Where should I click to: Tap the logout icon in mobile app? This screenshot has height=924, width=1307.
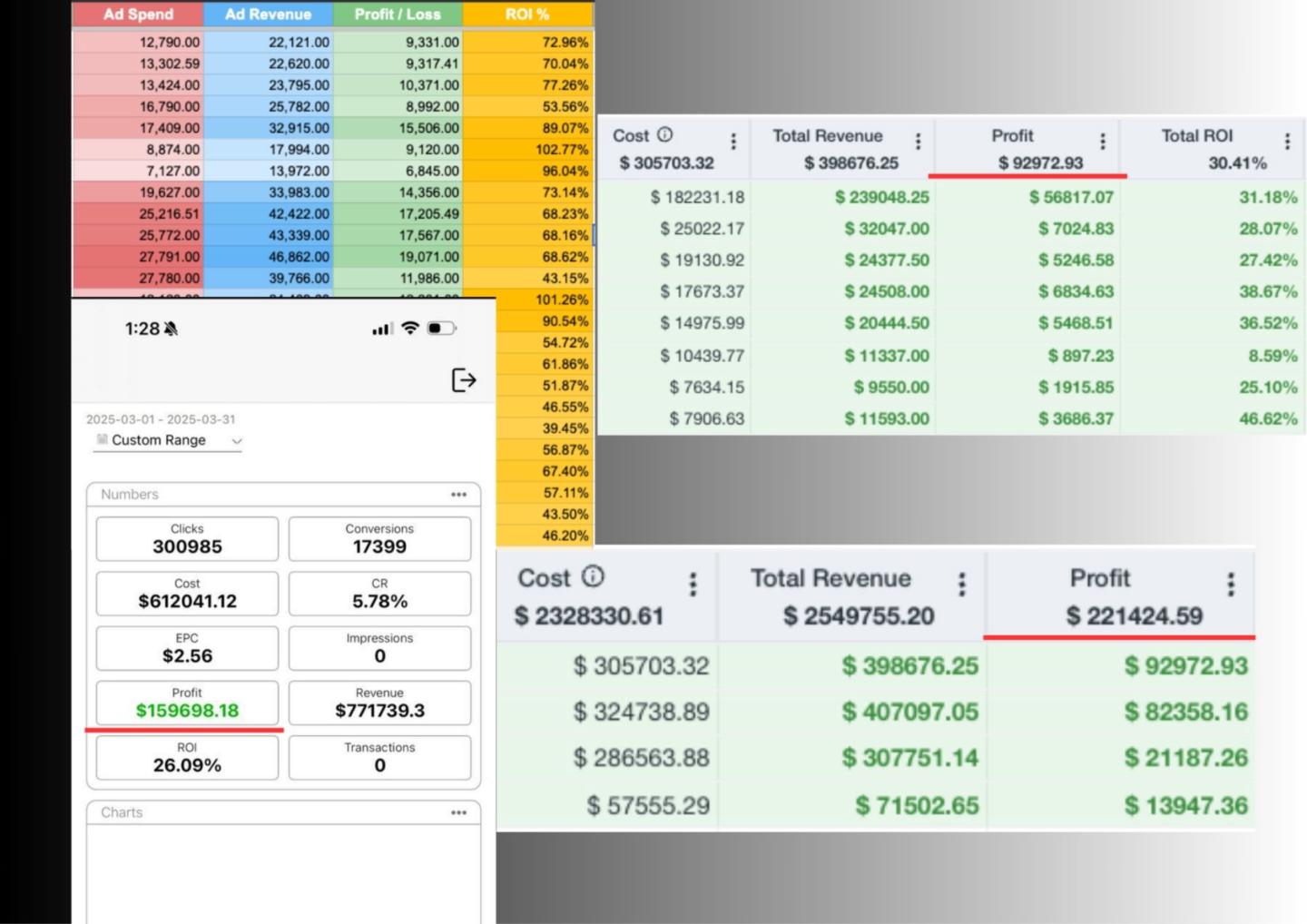point(464,380)
